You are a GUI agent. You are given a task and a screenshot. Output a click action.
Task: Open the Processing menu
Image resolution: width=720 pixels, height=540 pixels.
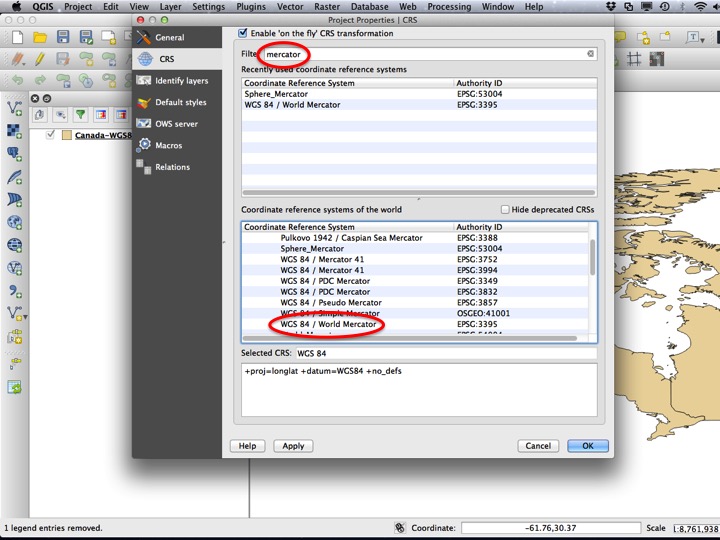pos(449,6)
